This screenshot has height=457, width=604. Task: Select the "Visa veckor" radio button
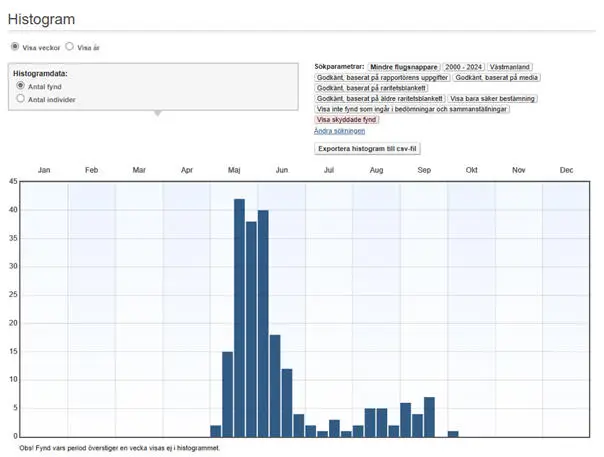click(x=14, y=46)
